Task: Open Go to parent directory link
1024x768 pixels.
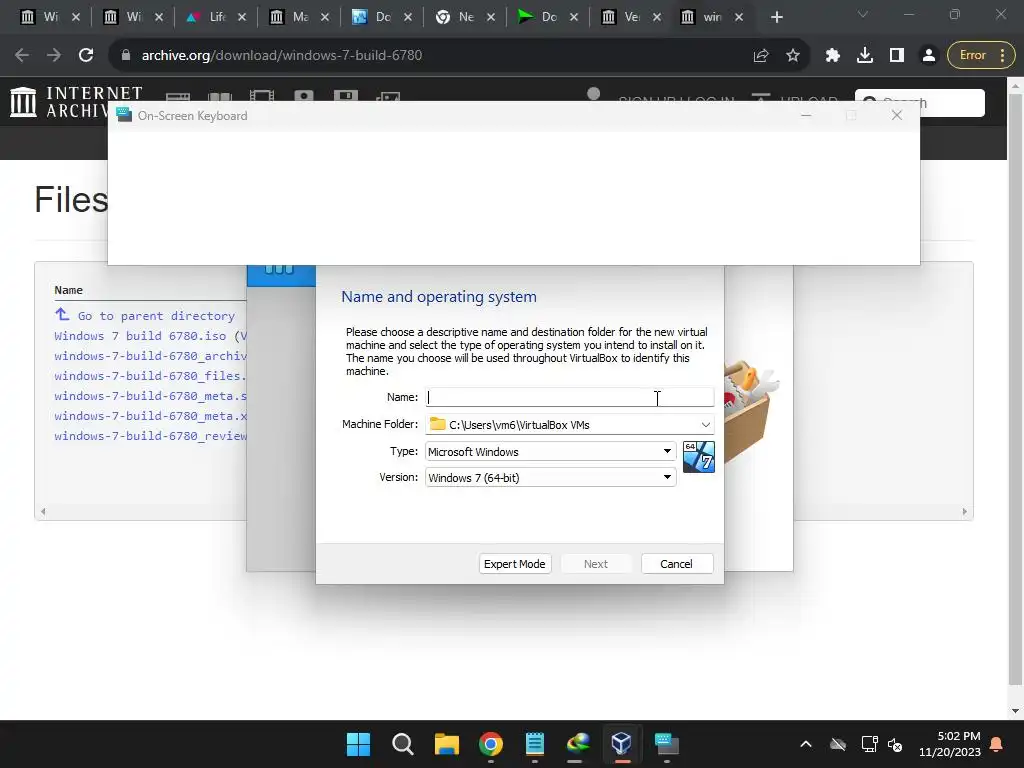Action: (x=156, y=316)
